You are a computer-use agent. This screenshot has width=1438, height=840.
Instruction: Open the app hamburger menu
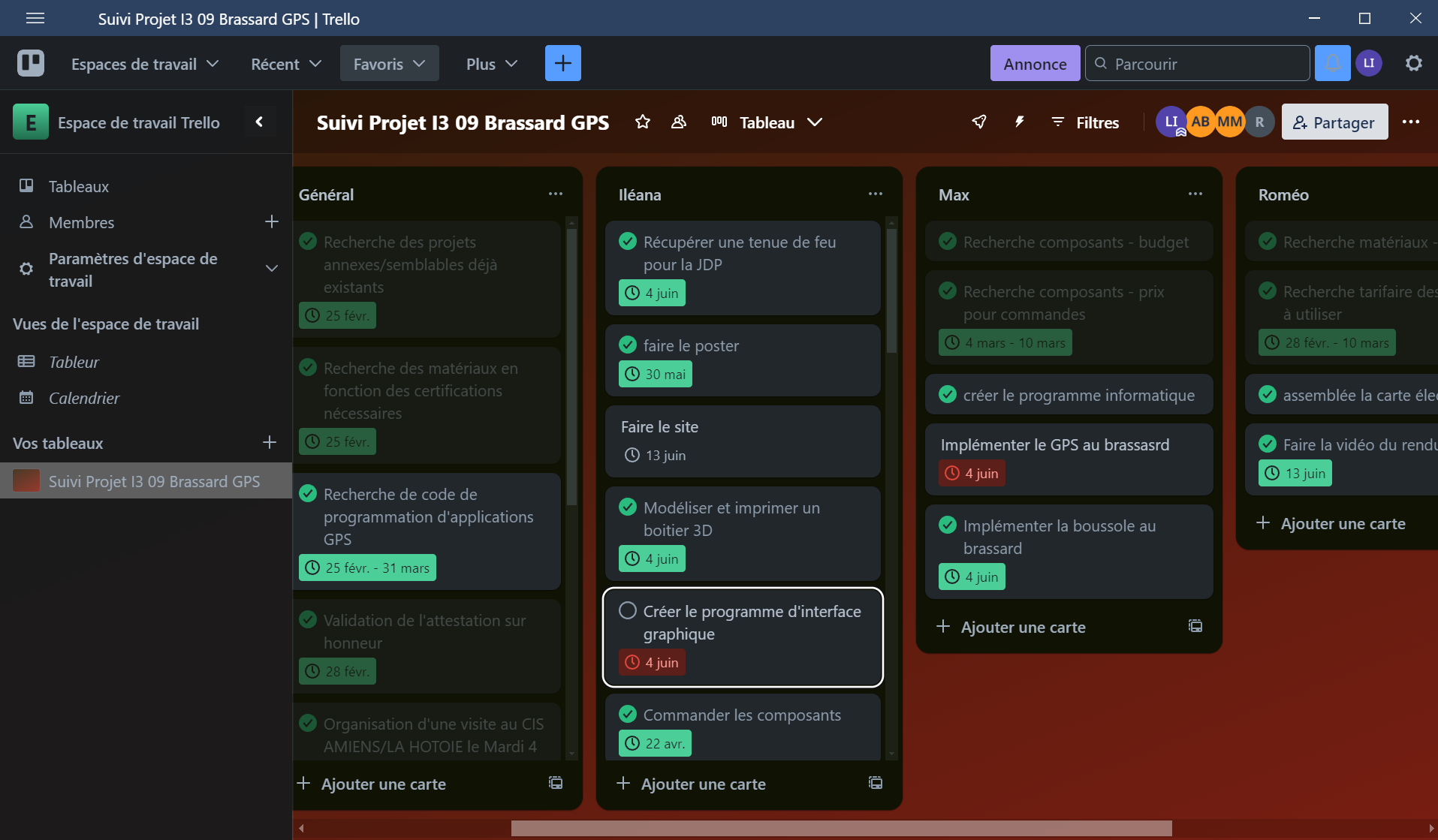(x=35, y=18)
